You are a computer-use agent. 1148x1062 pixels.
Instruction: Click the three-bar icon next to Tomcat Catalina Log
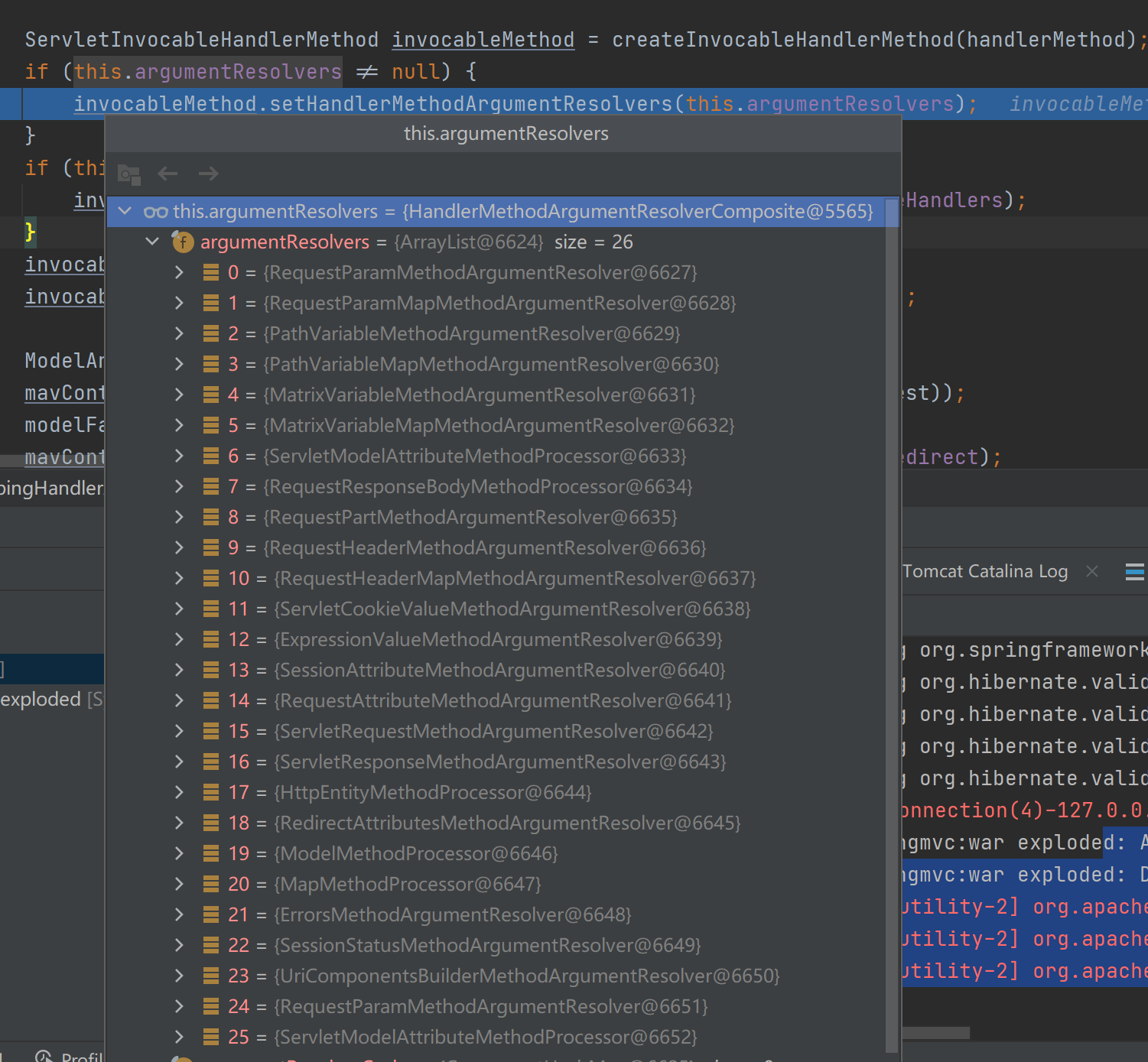point(1134,572)
